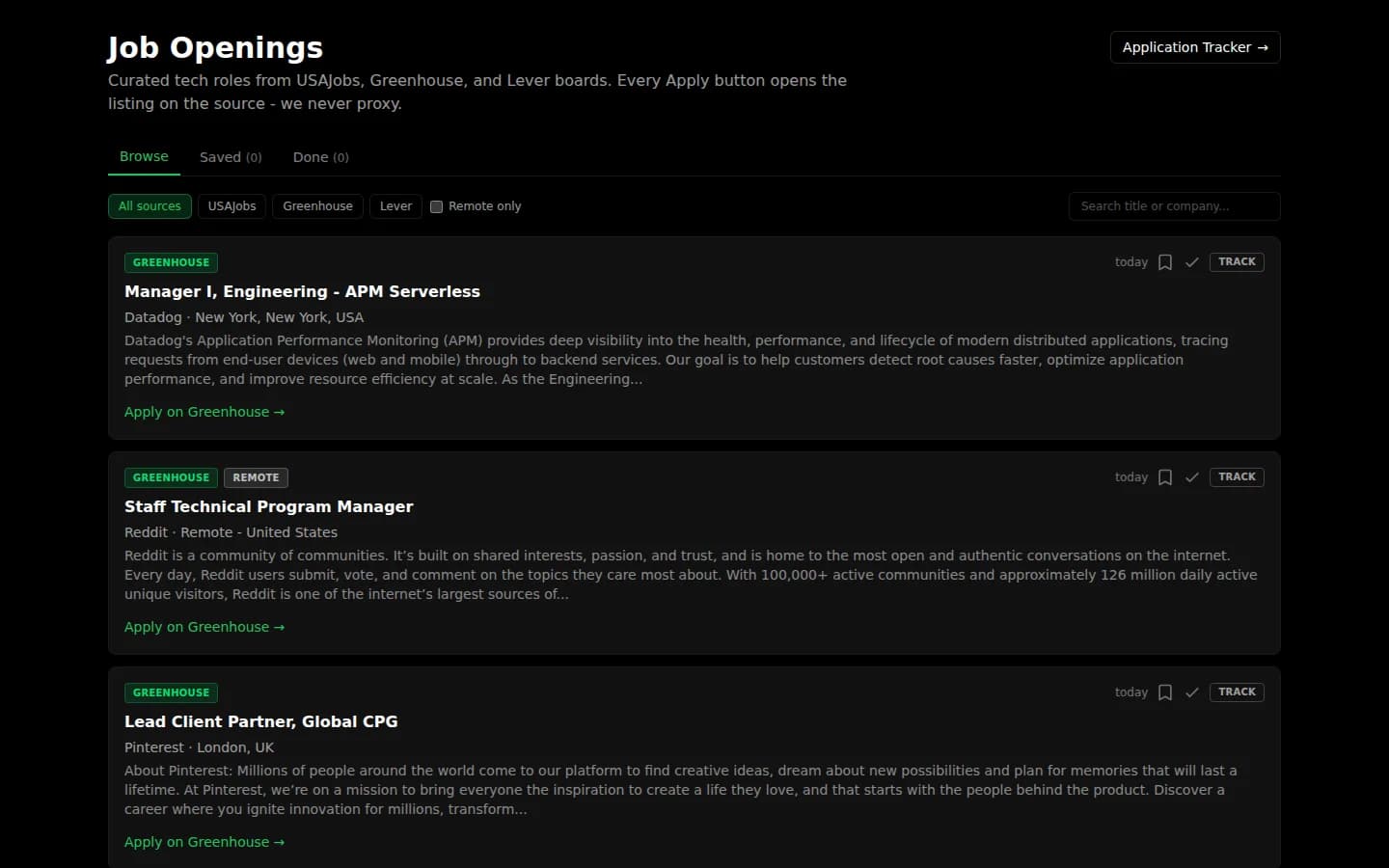Click the Pinterest · London, UK text
Viewport: 1389px width, 868px height.
point(199,747)
